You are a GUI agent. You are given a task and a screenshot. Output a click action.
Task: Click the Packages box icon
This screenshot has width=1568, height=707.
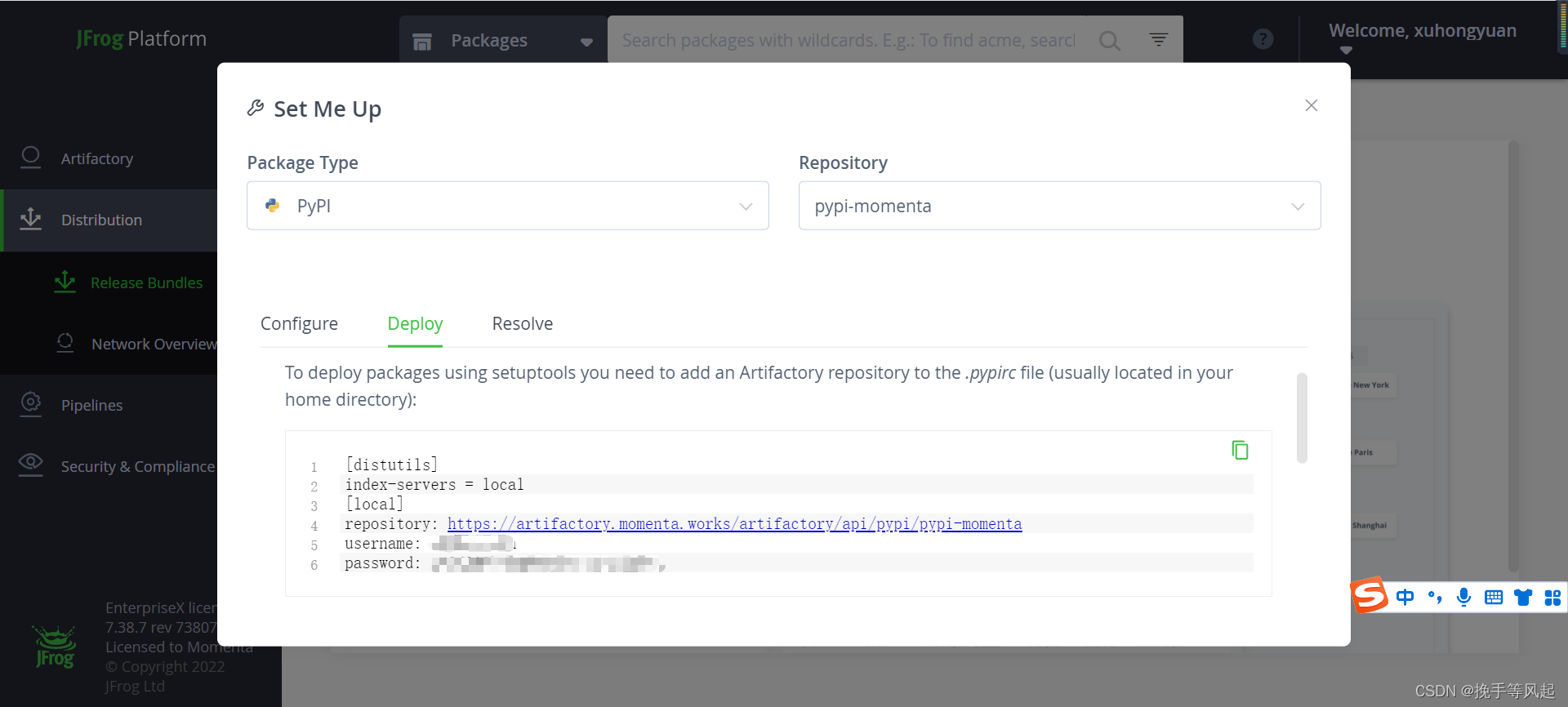[422, 41]
